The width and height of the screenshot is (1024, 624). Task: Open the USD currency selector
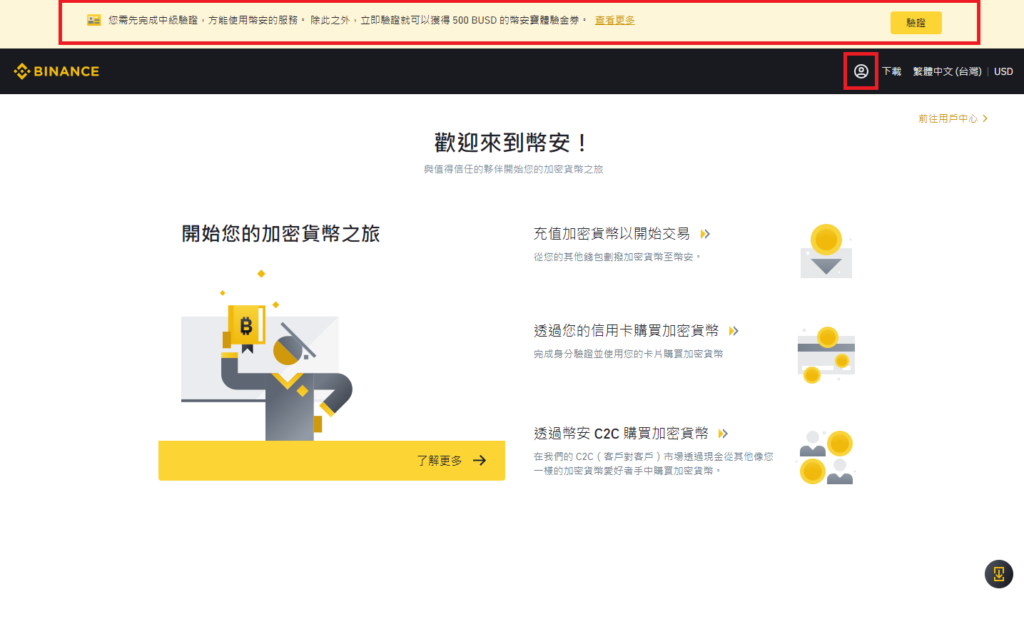[x=1003, y=71]
